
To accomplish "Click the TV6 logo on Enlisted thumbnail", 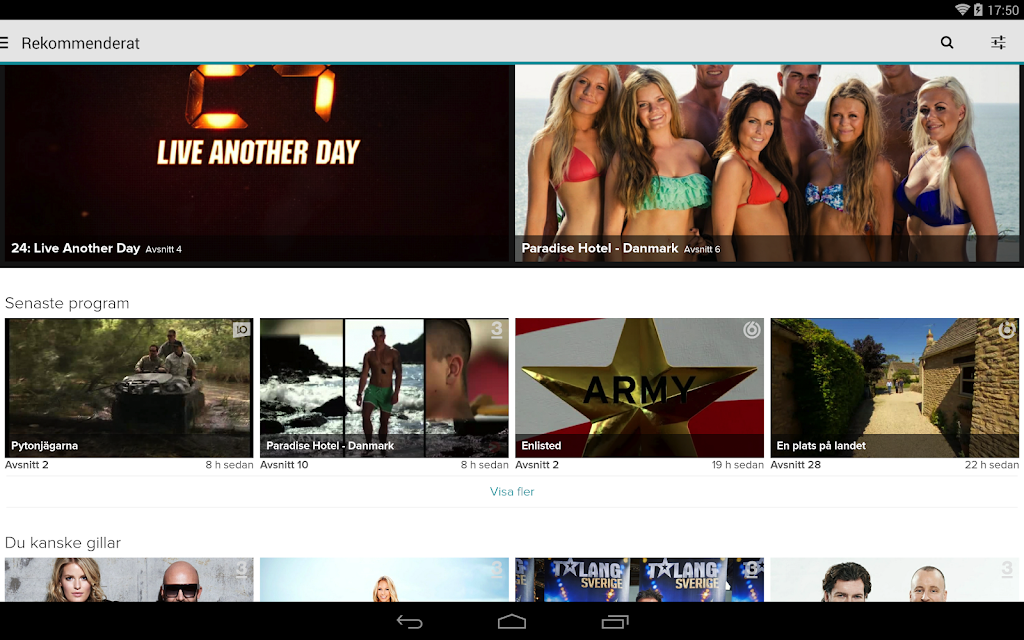I will tap(752, 330).
